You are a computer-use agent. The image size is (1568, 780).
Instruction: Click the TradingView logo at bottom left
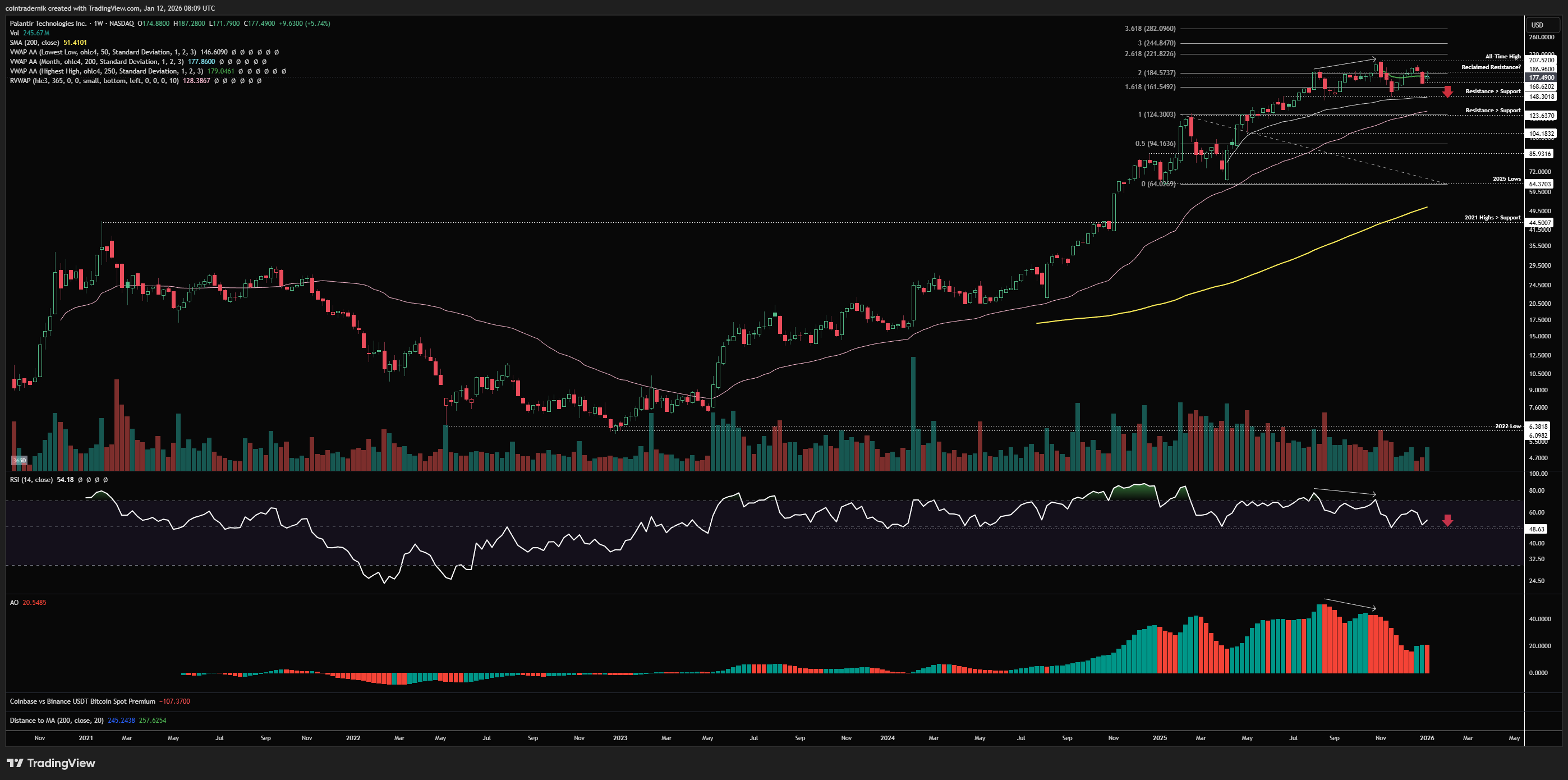tap(51, 763)
